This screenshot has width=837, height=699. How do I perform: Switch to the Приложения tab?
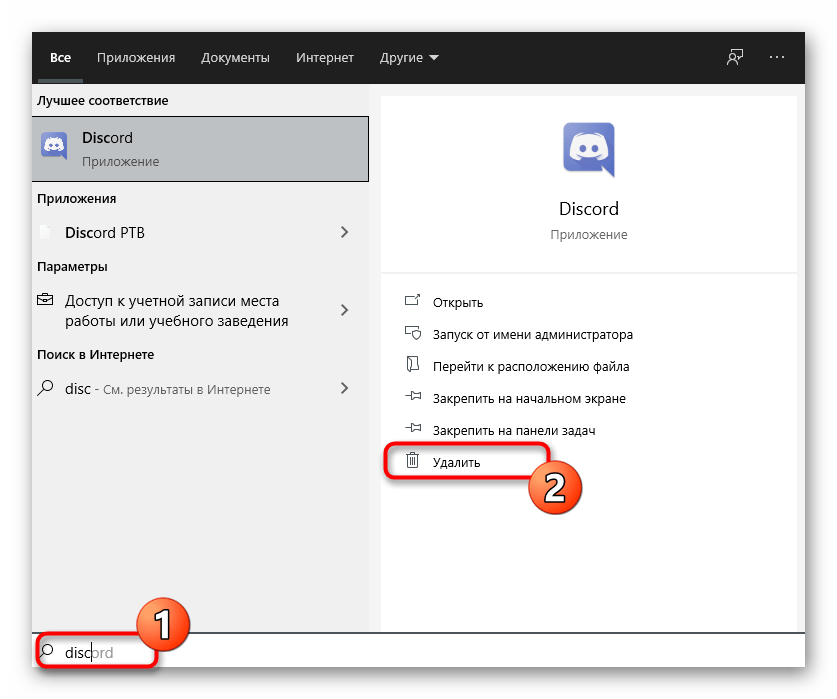(136, 58)
